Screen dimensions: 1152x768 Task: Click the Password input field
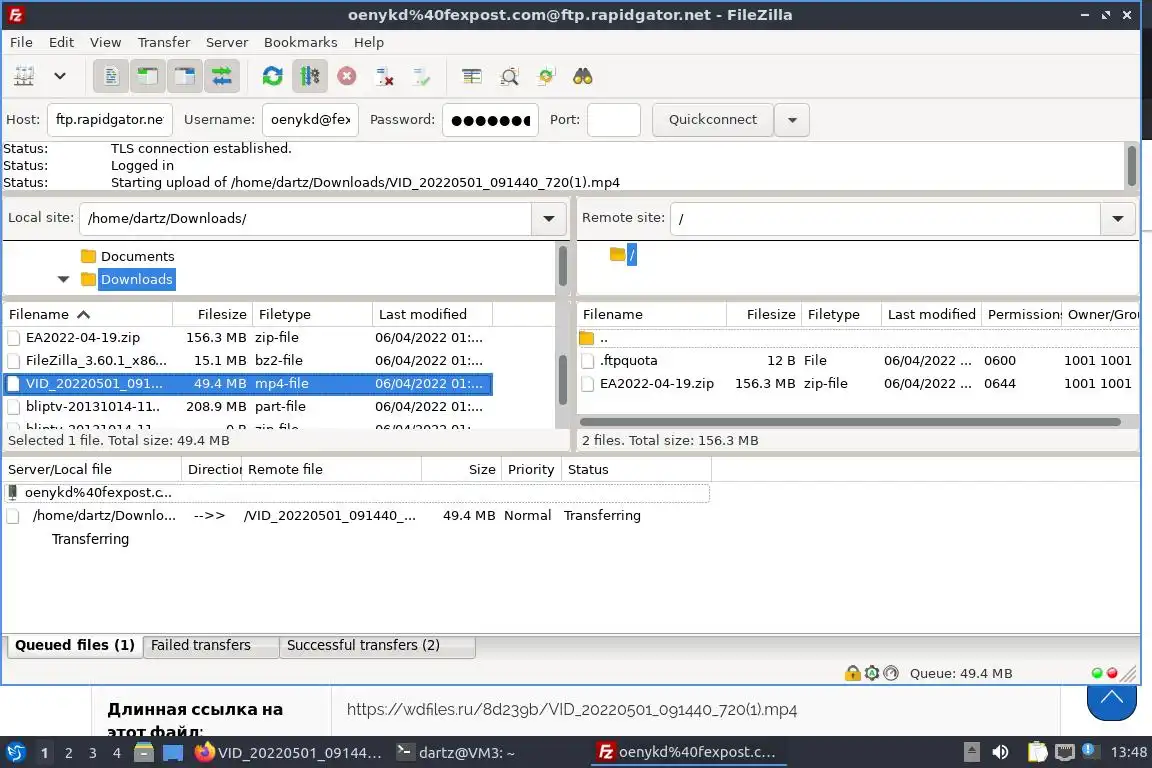490,120
